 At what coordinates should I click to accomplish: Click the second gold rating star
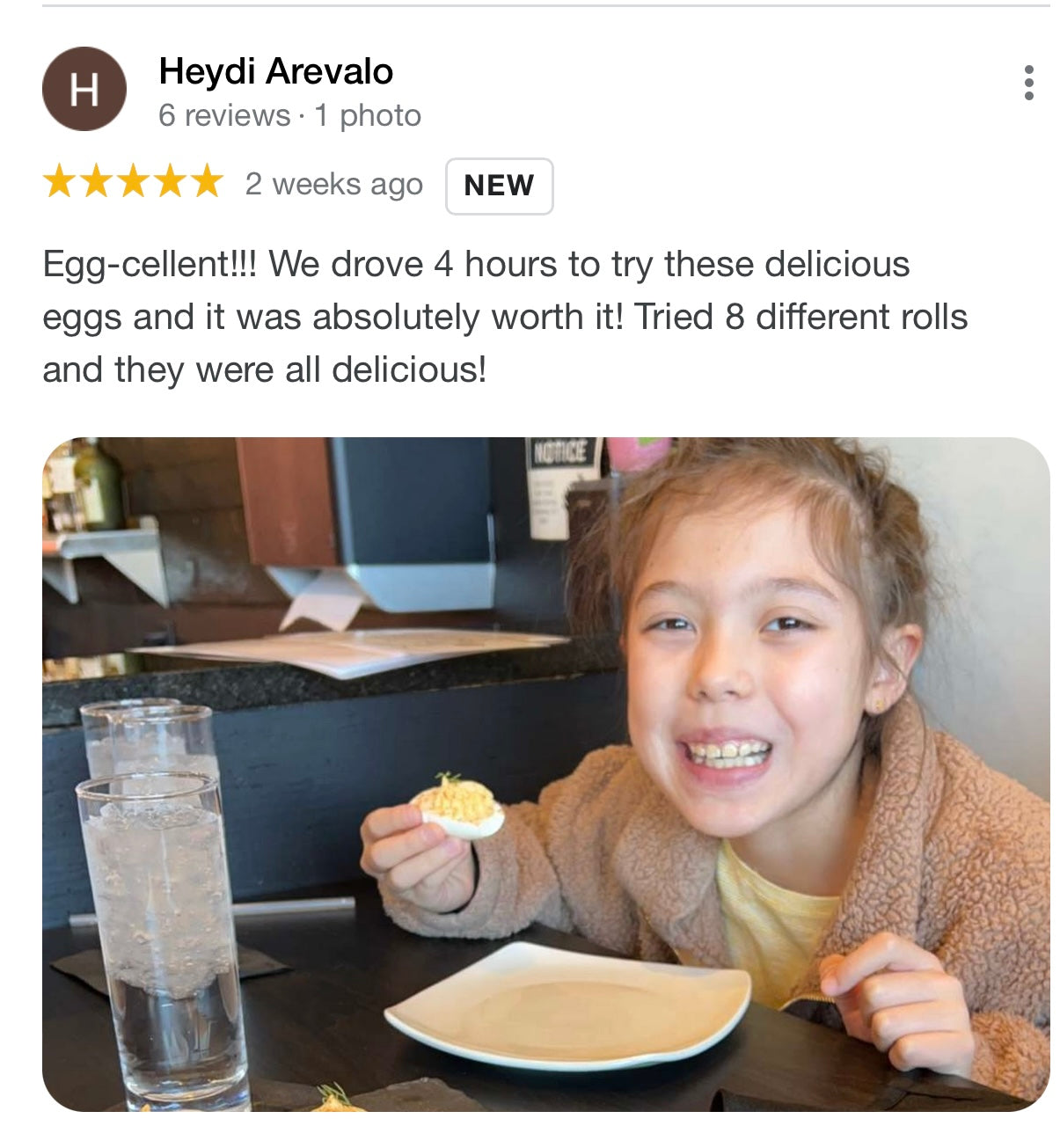click(96, 181)
